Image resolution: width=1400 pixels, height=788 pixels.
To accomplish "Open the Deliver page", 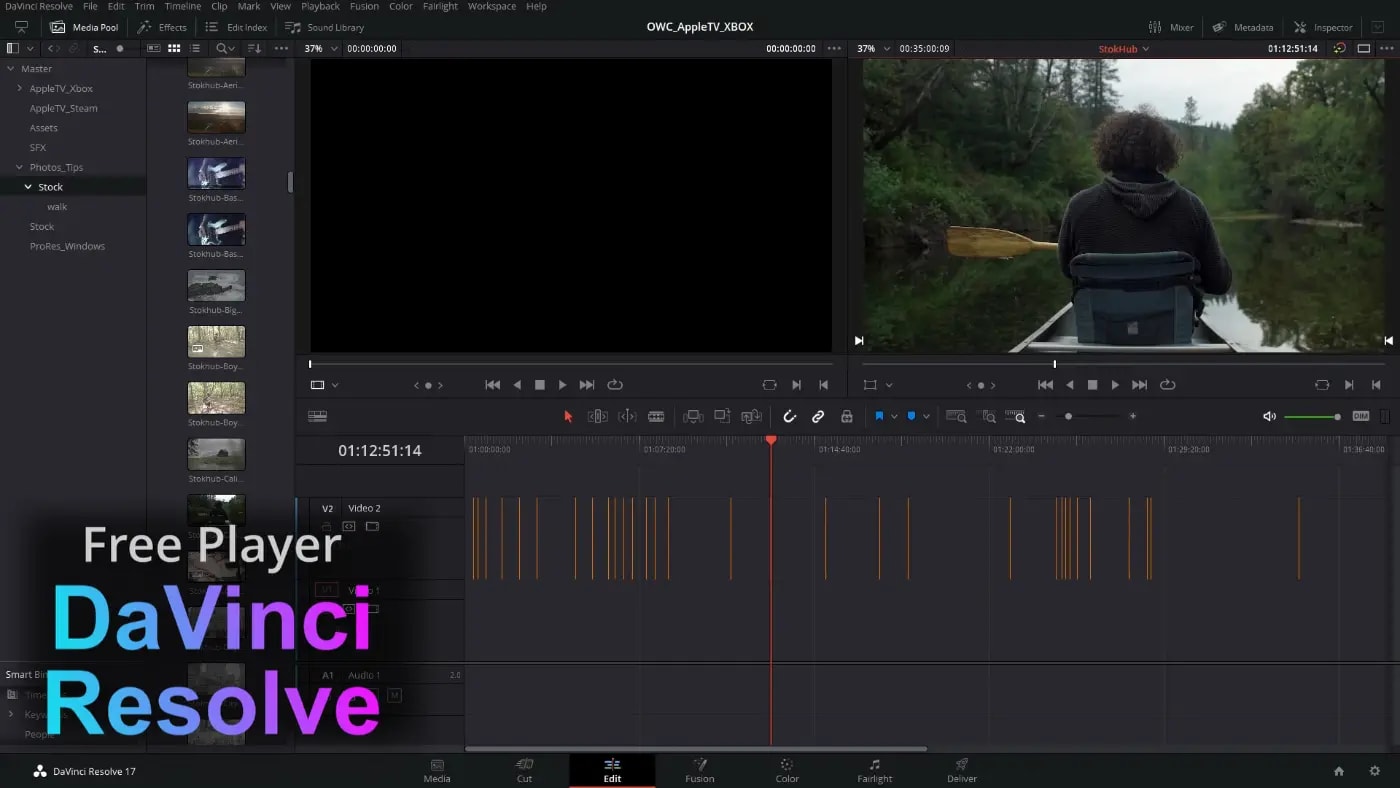I will click(962, 770).
